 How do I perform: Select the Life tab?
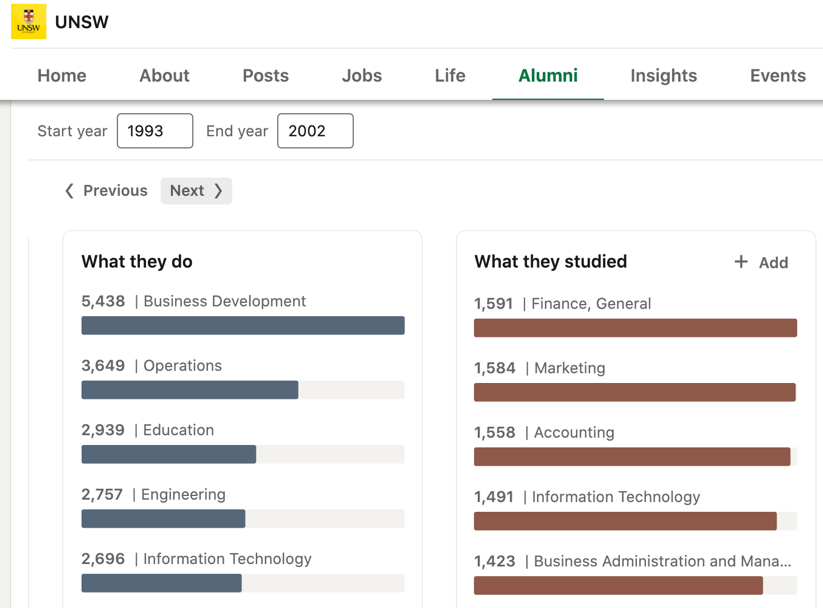point(450,76)
